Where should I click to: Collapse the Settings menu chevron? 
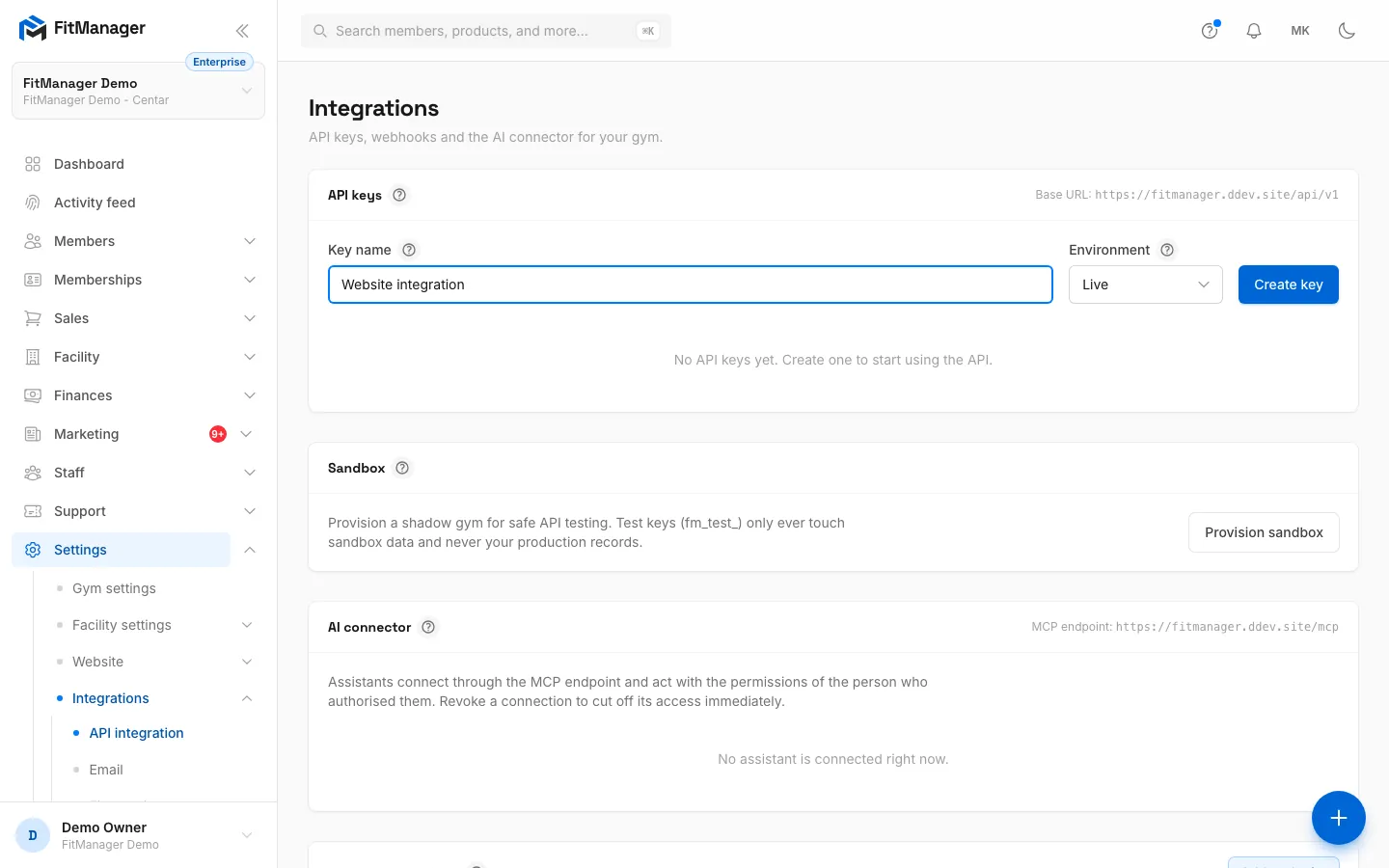click(250, 550)
